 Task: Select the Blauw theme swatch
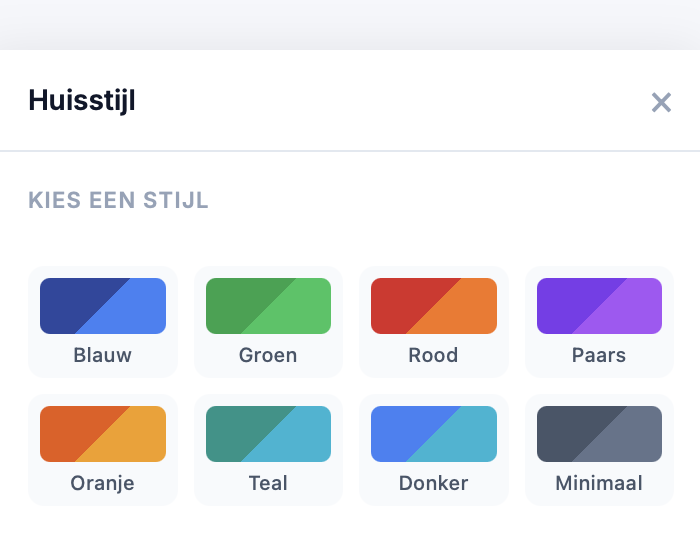pos(103,306)
